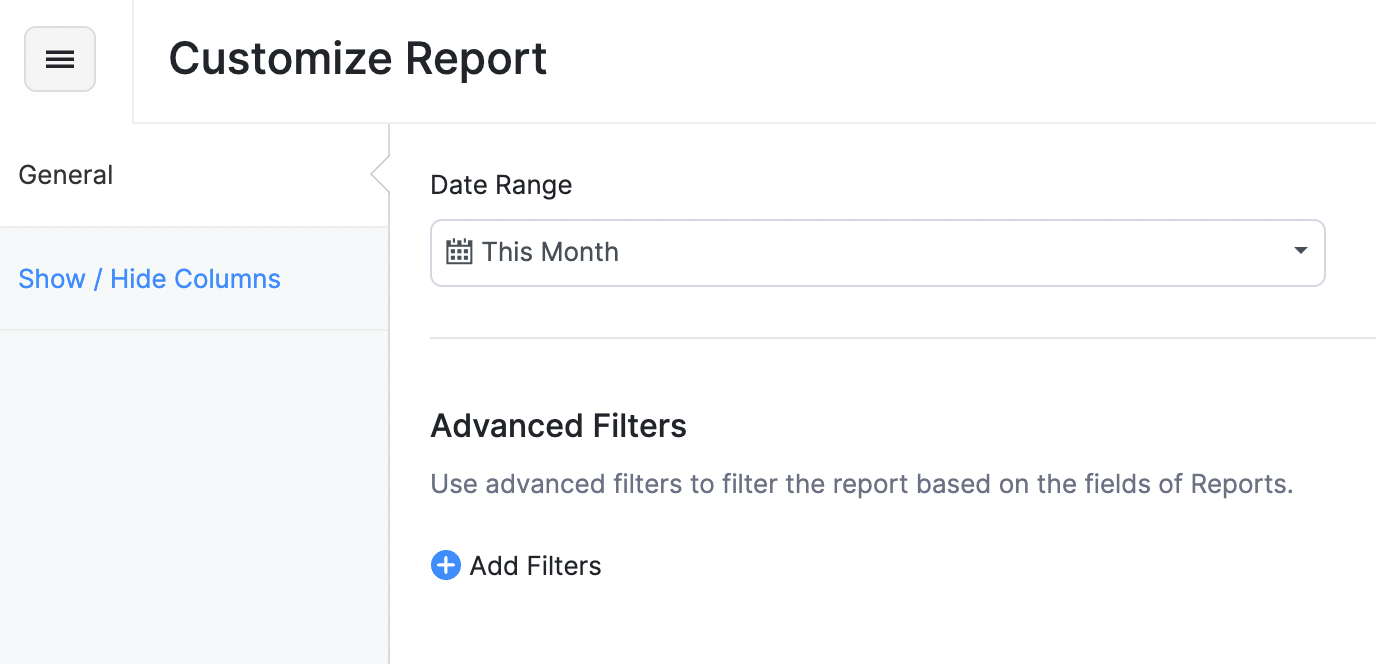Click the blue plus icon beside Add Filters

[445, 565]
